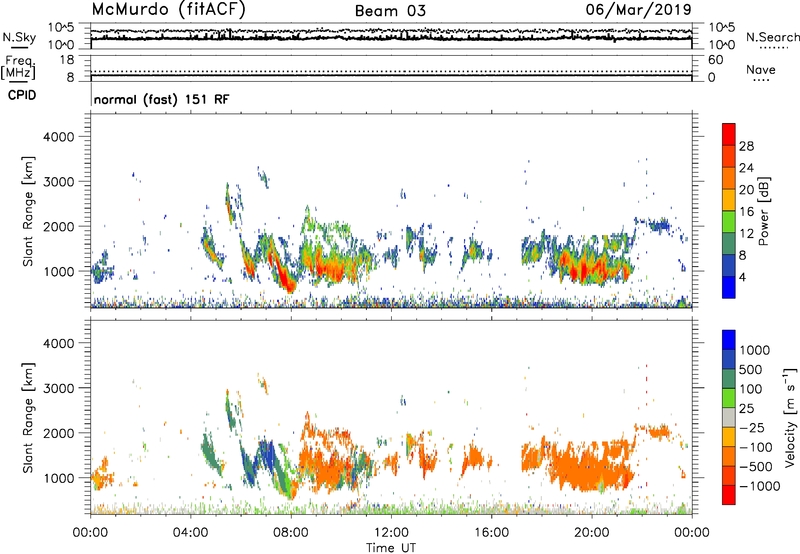Click the 'N.Search' legend label
This screenshot has height=554, width=800.
[772, 37]
